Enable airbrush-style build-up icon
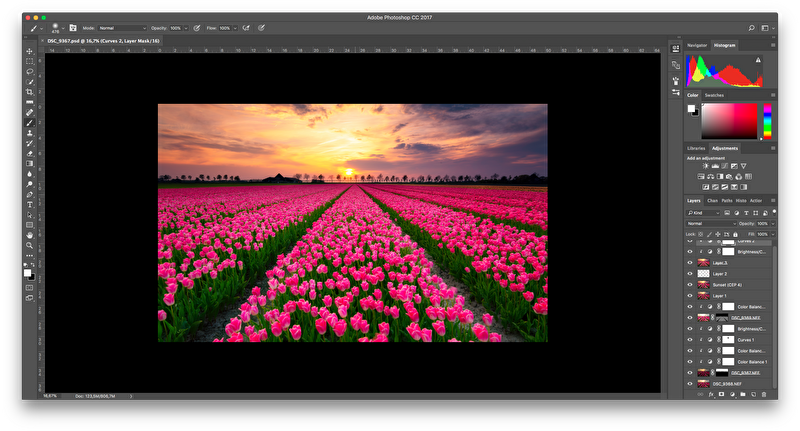The width and height of the screenshot is (800, 431). pos(246,28)
